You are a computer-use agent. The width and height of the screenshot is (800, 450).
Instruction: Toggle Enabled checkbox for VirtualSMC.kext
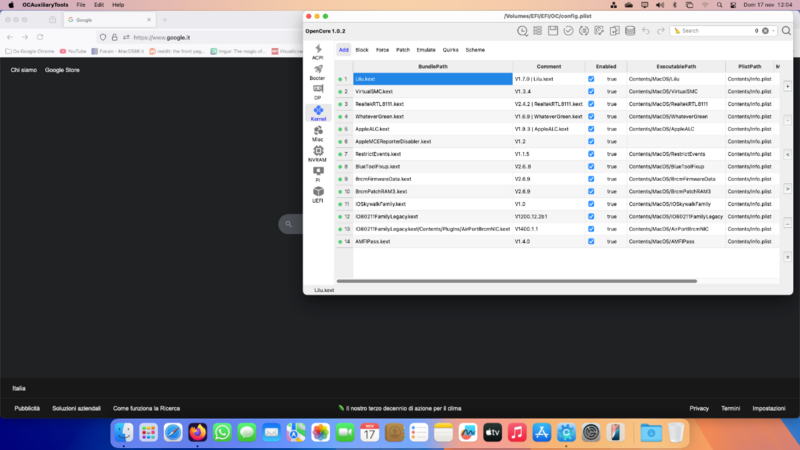point(591,91)
